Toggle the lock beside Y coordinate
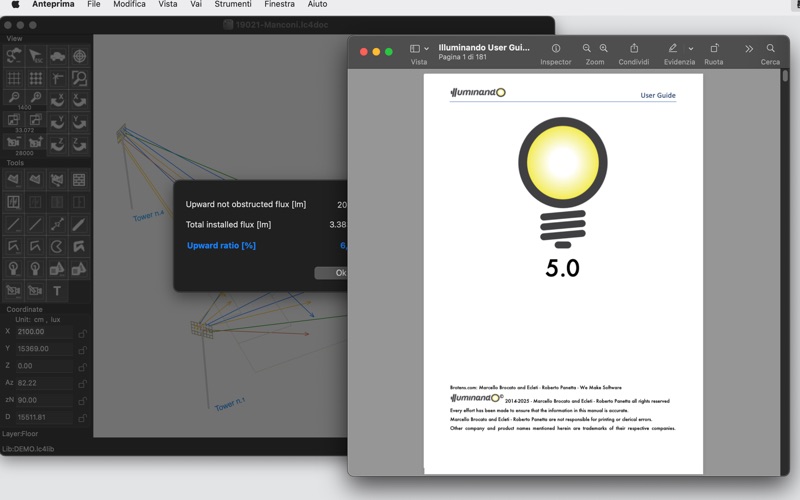This screenshot has width=800, height=500. (82, 350)
